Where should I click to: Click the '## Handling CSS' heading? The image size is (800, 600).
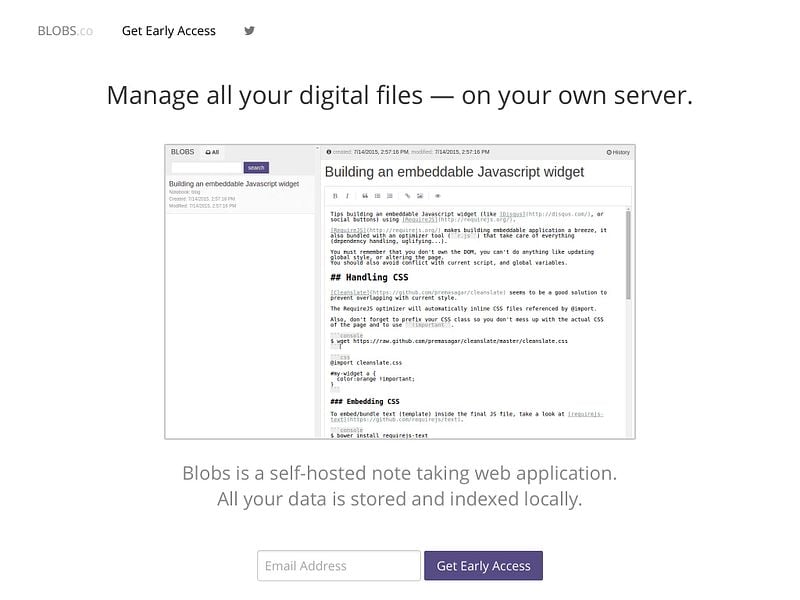(x=369, y=278)
